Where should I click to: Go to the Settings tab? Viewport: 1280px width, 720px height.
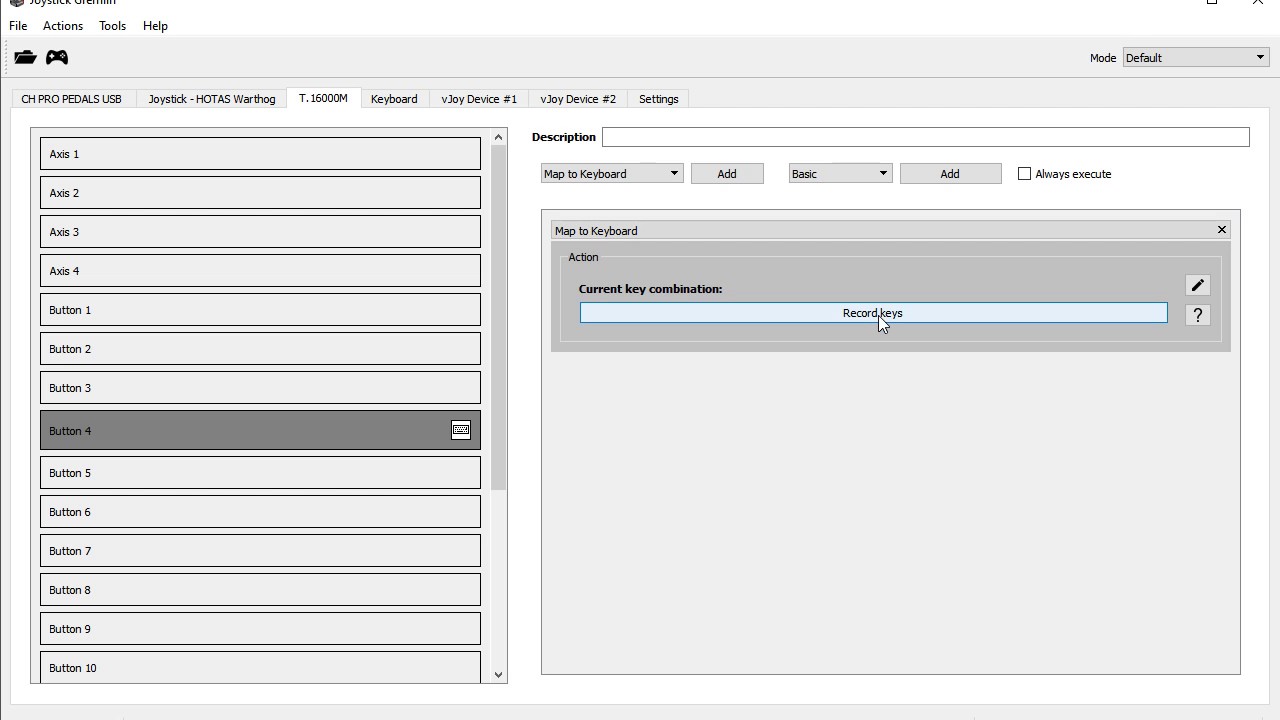(658, 99)
